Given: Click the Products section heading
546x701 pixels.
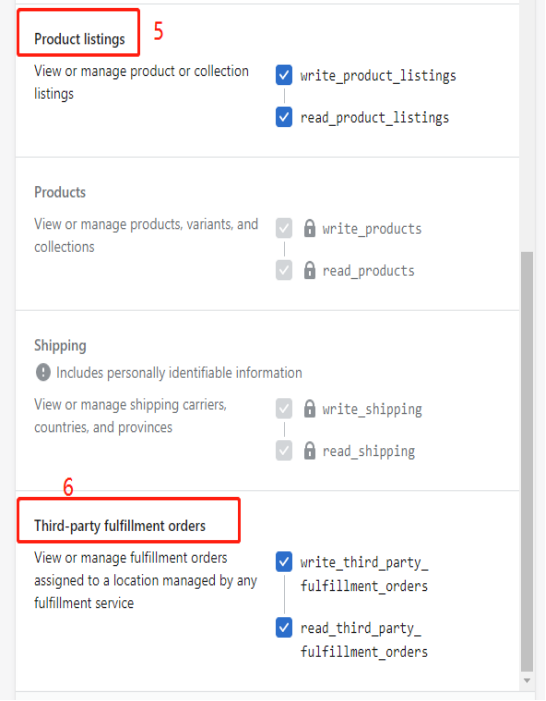Looking at the screenshot, I should pyautogui.click(x=60, y=192).
